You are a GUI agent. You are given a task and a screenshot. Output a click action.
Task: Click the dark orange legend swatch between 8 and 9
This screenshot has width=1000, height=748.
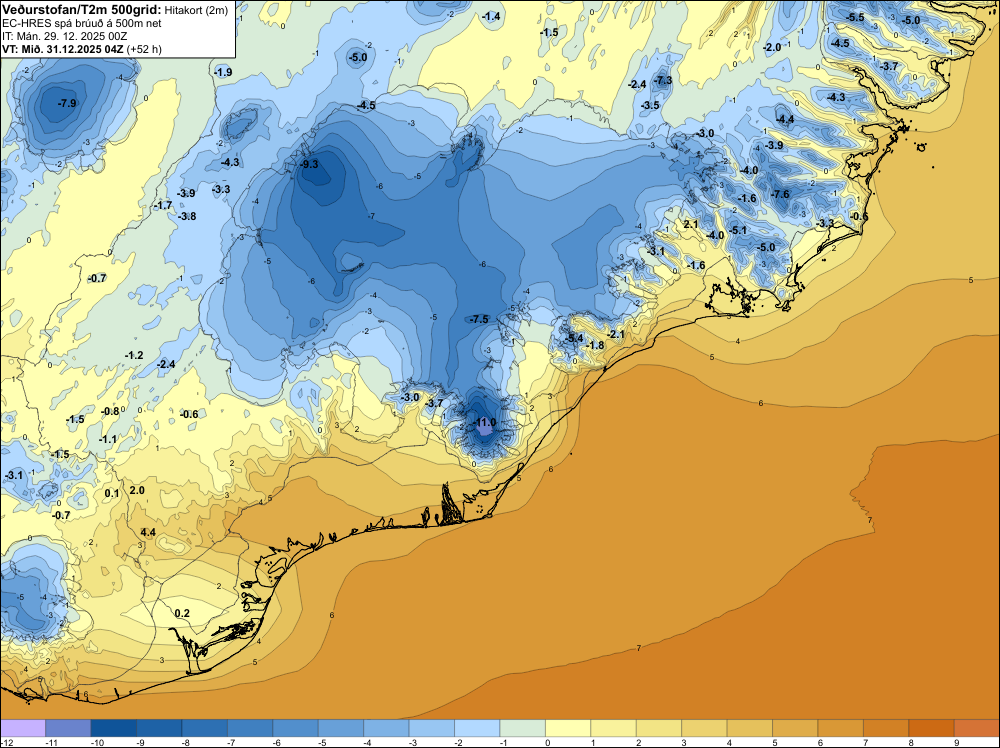point(932,728)
